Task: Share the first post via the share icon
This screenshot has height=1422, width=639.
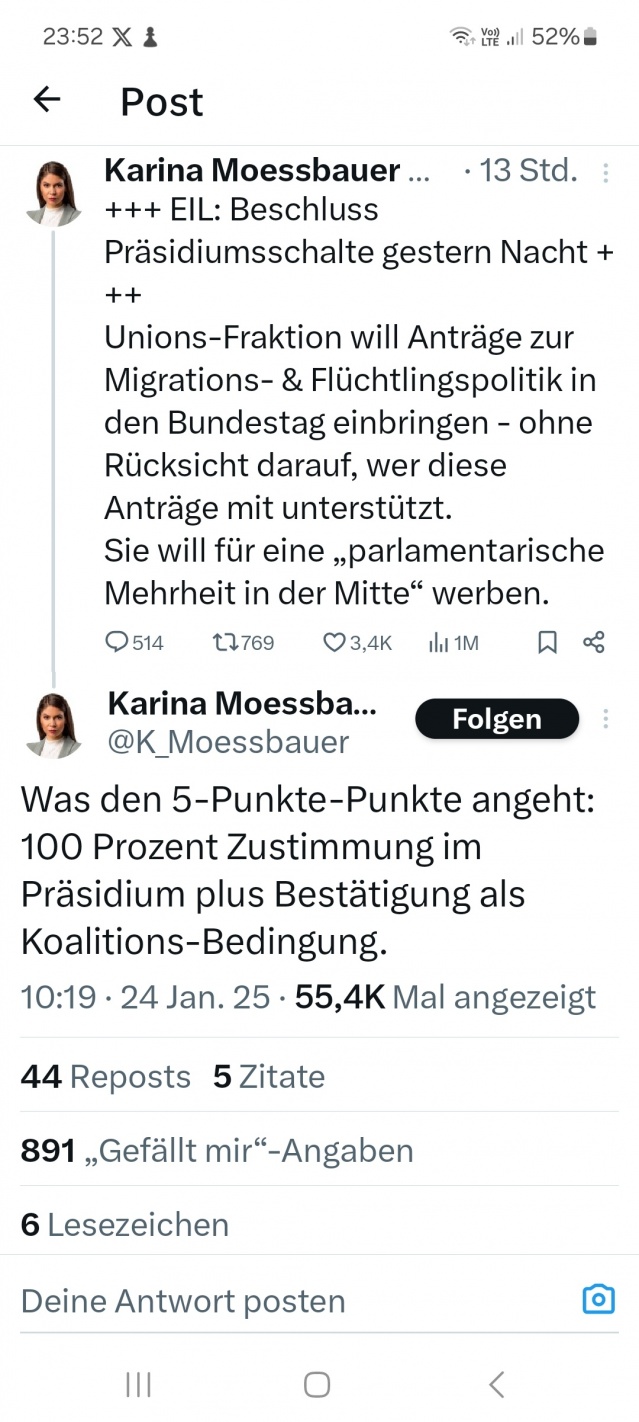Action: tap(593, 643)
